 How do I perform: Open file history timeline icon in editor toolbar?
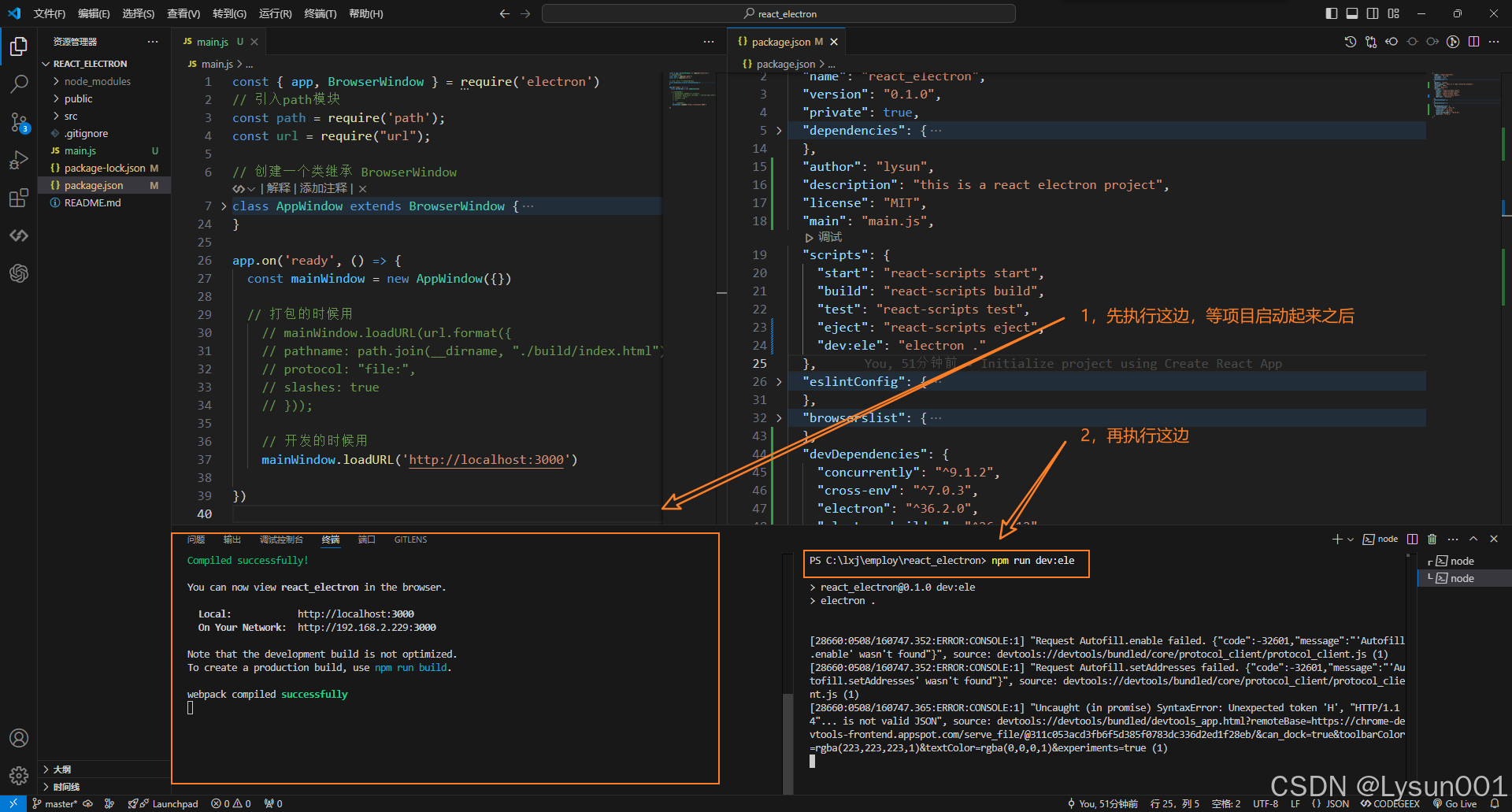point(1351,42)
